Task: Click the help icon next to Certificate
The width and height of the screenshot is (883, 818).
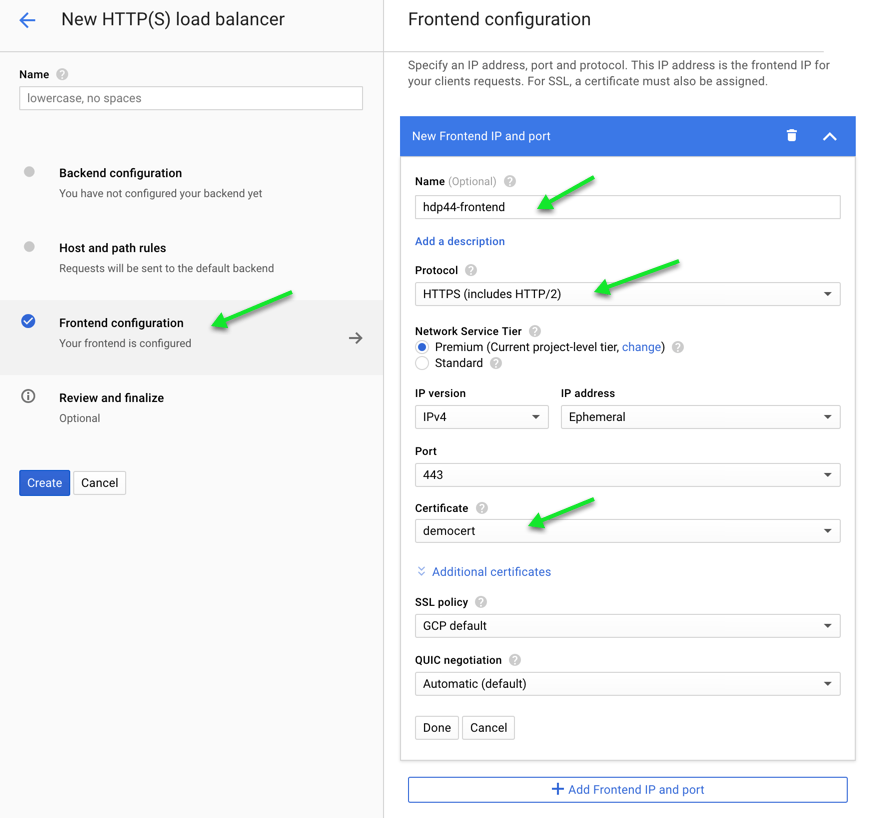Action: (x=482, y=508)
